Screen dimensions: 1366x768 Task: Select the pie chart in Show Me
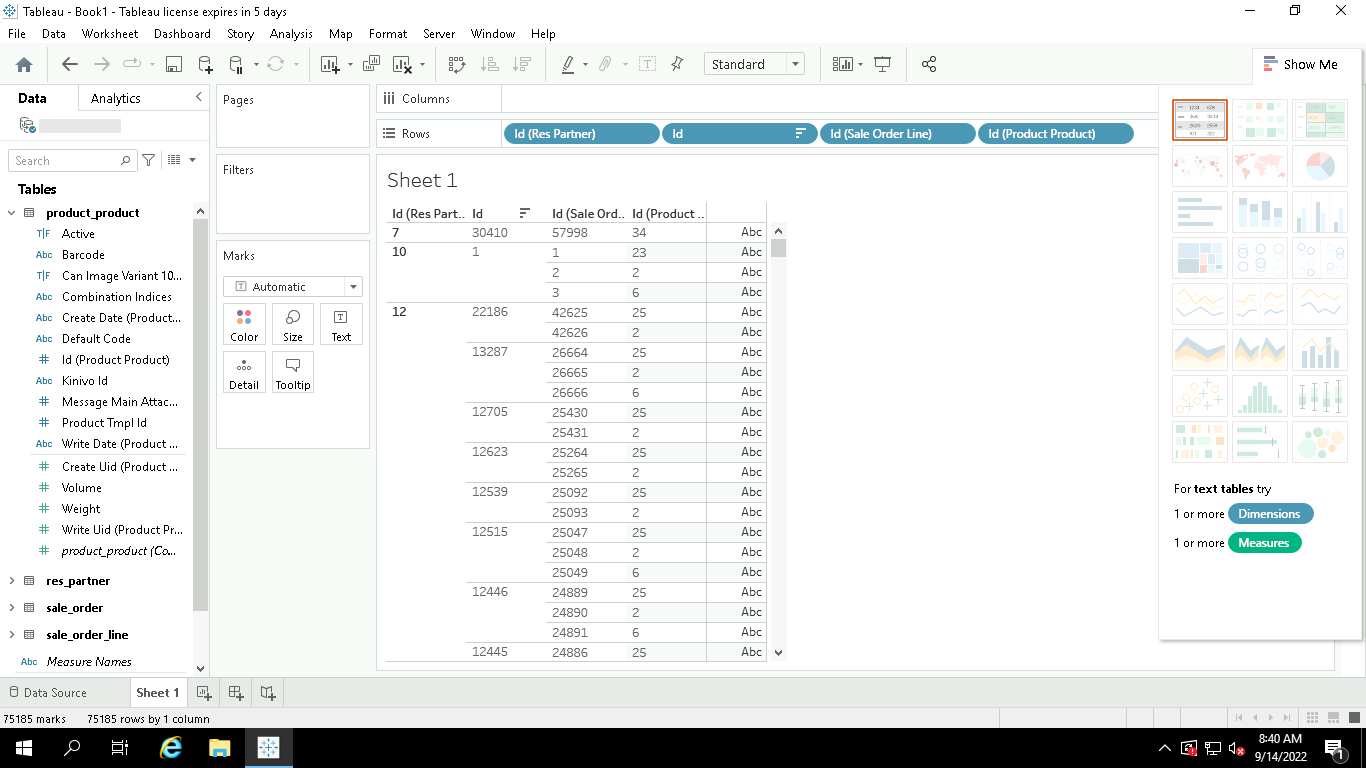click(x=1320, y=166)
